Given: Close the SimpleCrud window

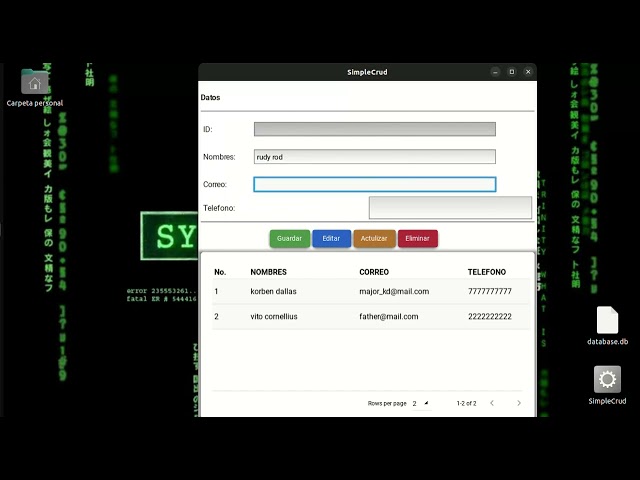Looking at the screenshot, I should click(528, 72).
